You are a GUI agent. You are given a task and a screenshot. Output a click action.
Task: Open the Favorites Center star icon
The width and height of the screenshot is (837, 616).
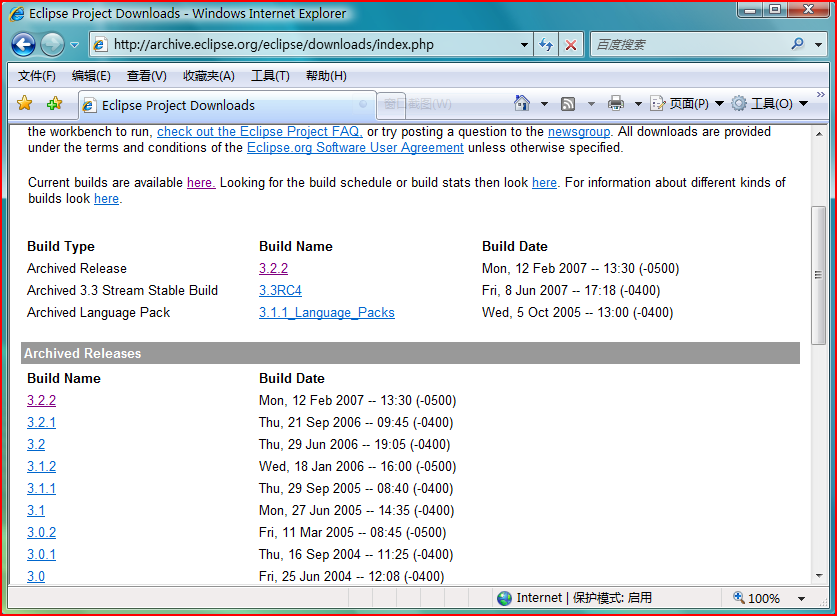coord(25,104)
